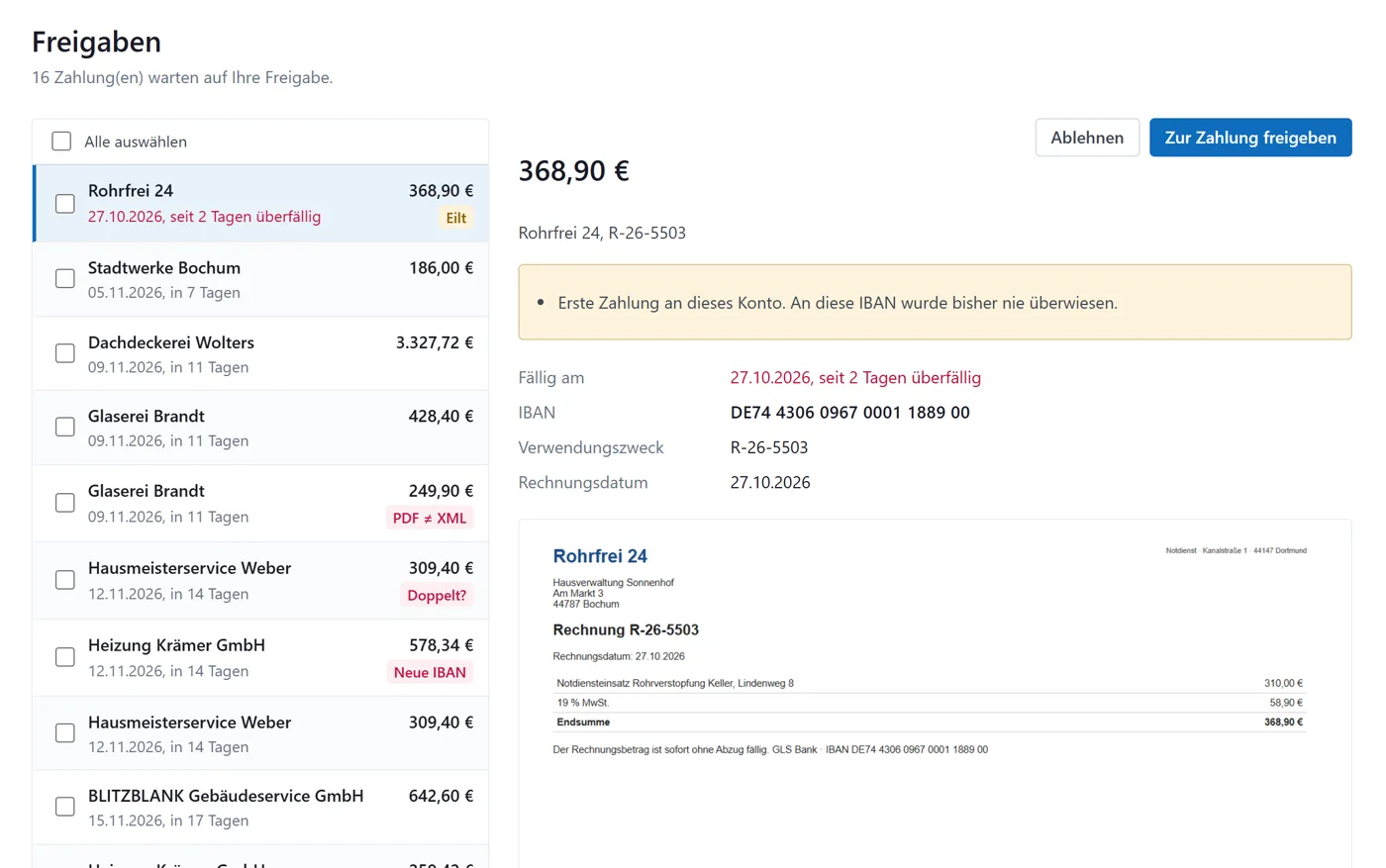The image size is (1386, 868).
Task: Click the large 368,90 € amount heading
Action: pyautogui.click(x=574, y=171)
